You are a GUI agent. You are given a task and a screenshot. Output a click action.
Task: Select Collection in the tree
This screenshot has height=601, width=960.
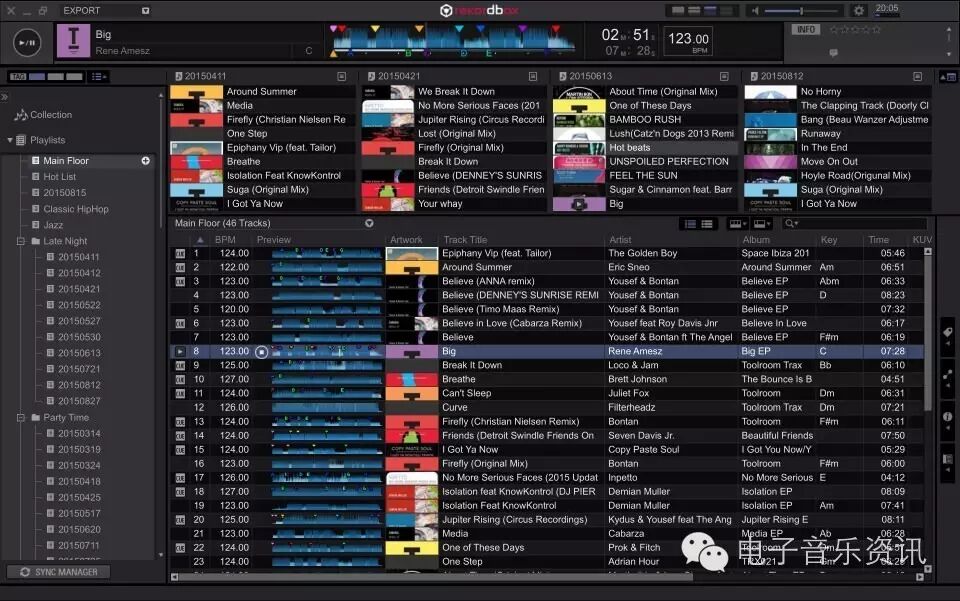[51, 114]
